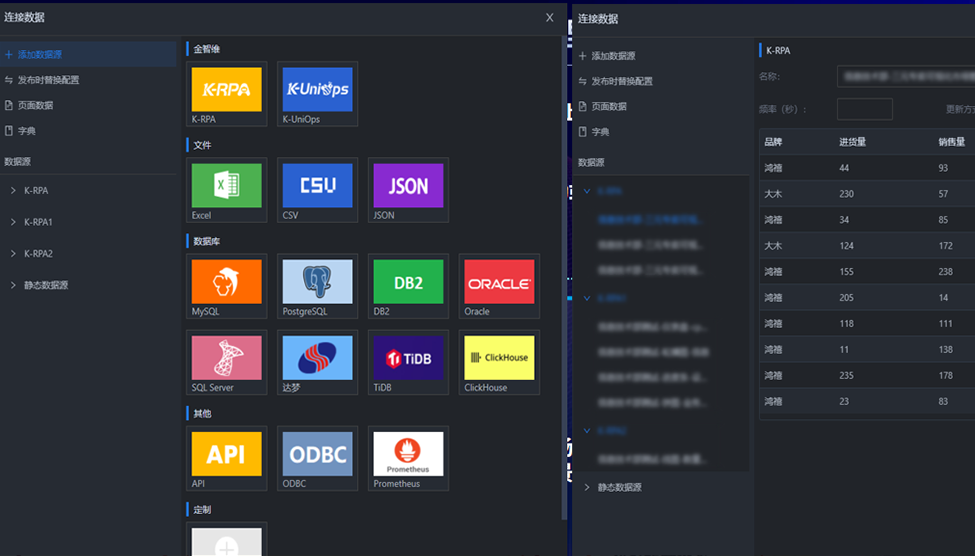Close the left 连接数据 dialog
The image size is (975, 556).
[550, 17]
